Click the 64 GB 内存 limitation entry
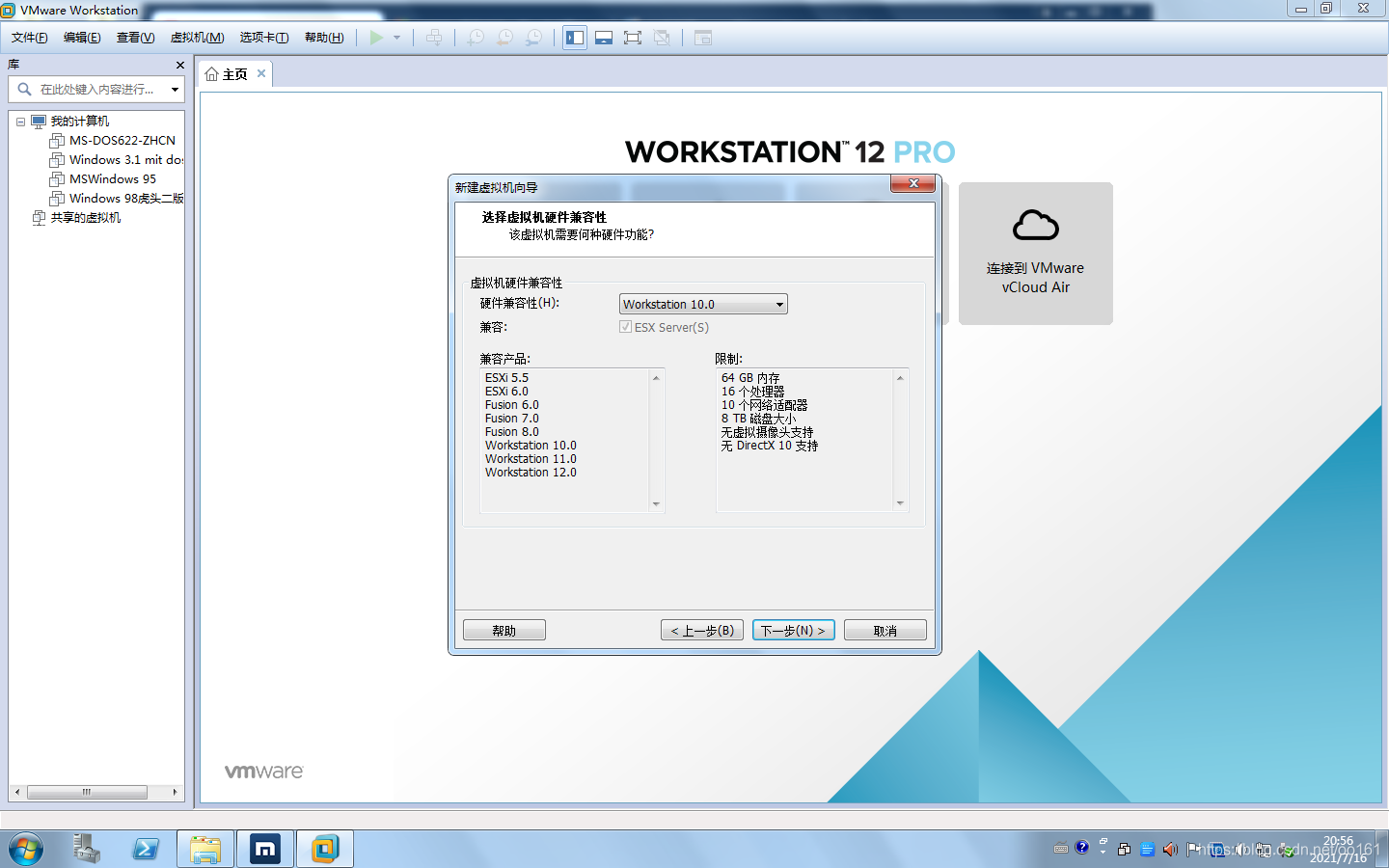 click(x=750, y=378)
